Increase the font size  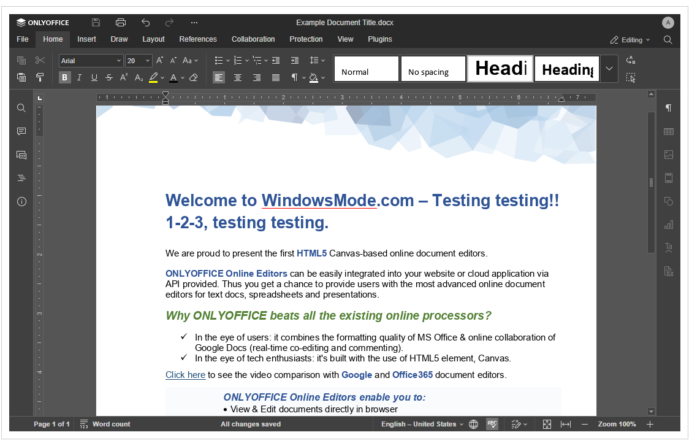pos(159,60)
